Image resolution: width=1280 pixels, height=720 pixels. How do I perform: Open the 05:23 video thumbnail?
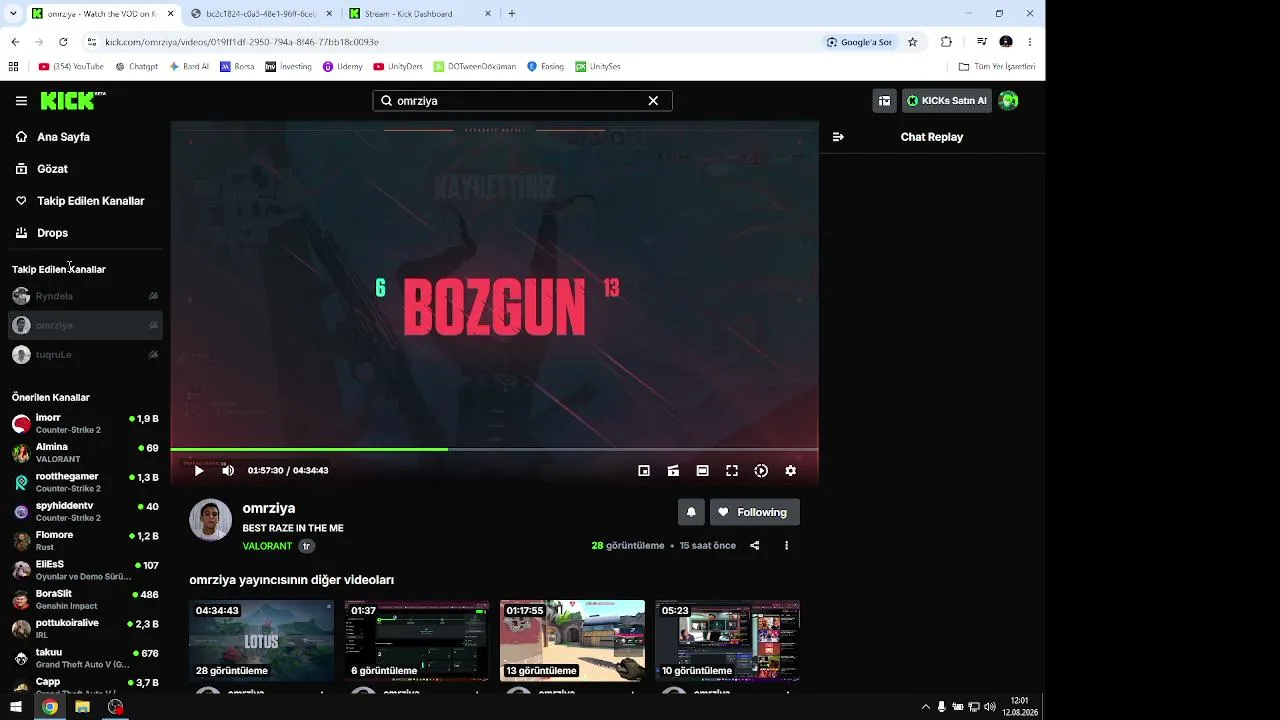[x=727, y=641]
